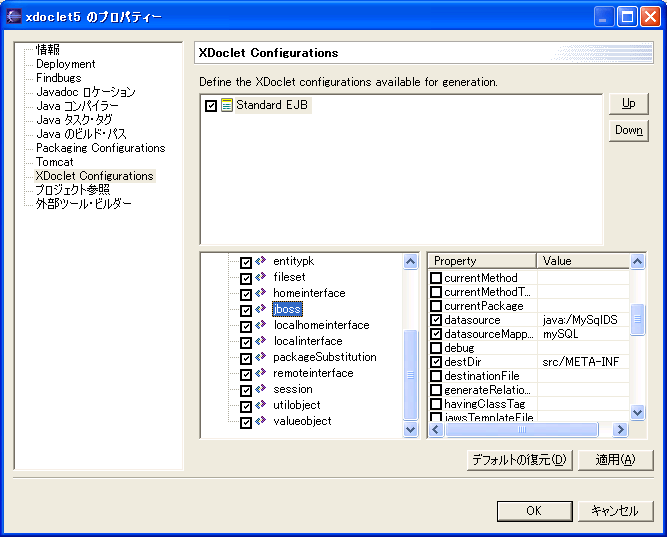This screenshot has width=667, height=537.
Task: Open the Java タスク・タグ page
Action: [74, 120]
